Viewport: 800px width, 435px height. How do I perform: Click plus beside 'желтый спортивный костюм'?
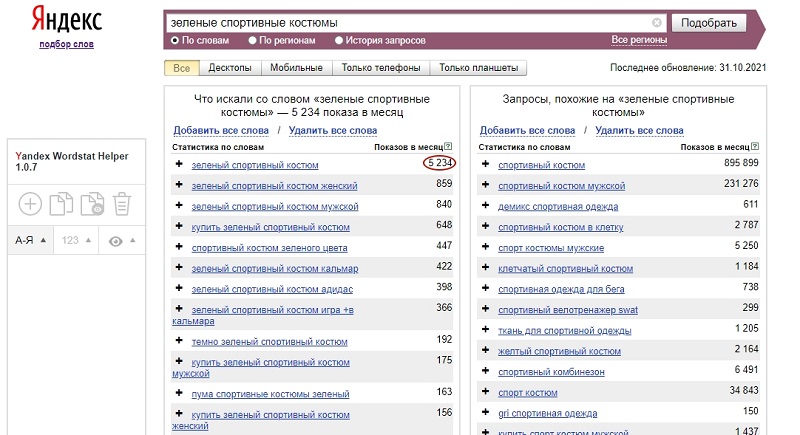coord(486,350)
